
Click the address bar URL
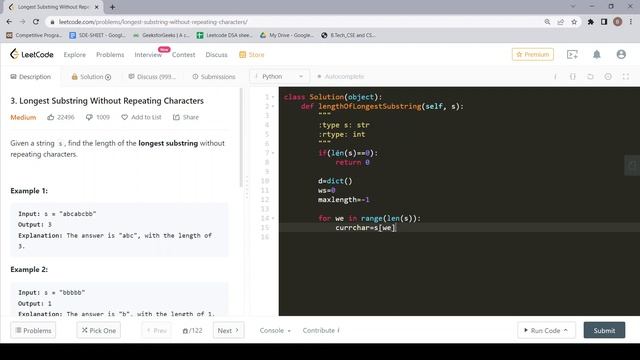153,22
